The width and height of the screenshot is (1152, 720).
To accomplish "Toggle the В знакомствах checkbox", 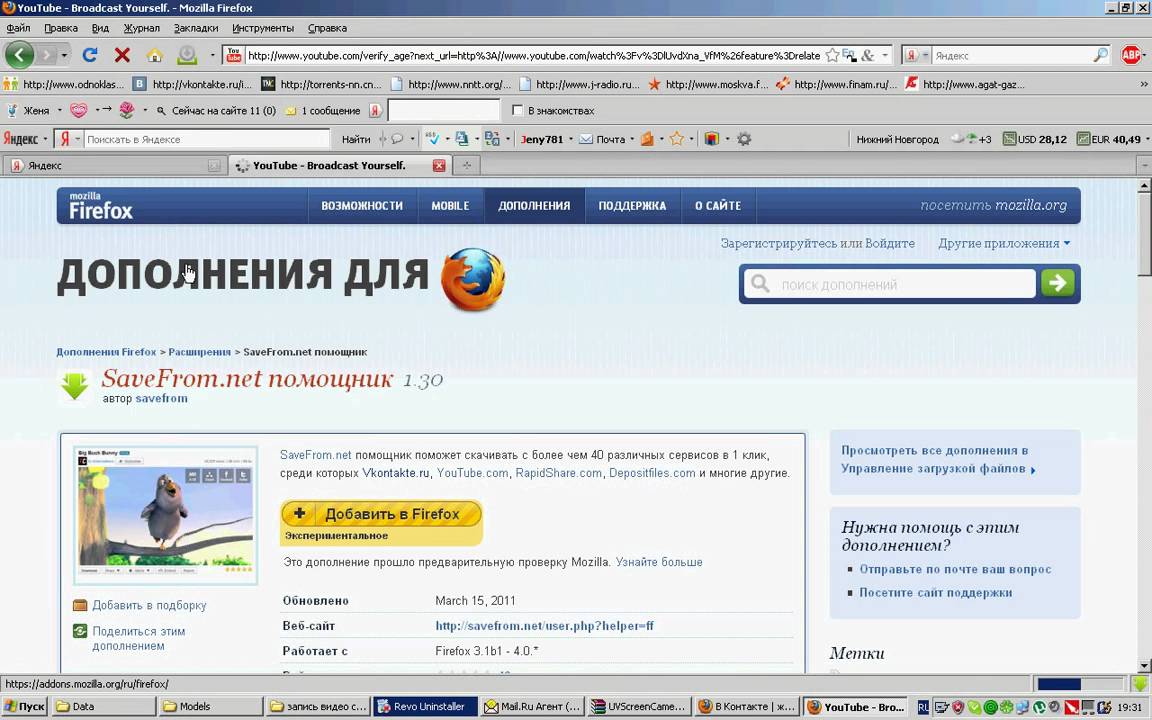I will tap(517, 110).
